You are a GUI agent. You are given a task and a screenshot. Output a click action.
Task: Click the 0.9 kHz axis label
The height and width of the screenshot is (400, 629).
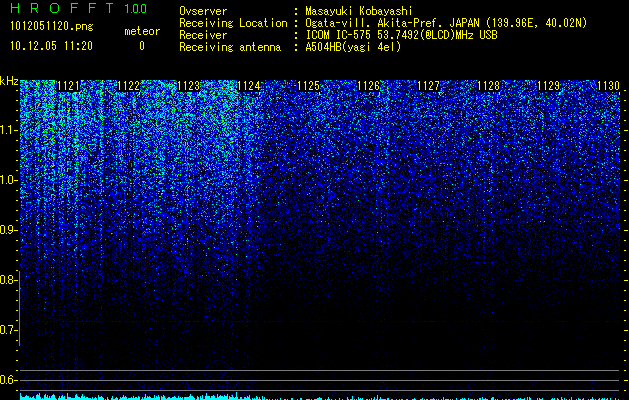point(8,230)
